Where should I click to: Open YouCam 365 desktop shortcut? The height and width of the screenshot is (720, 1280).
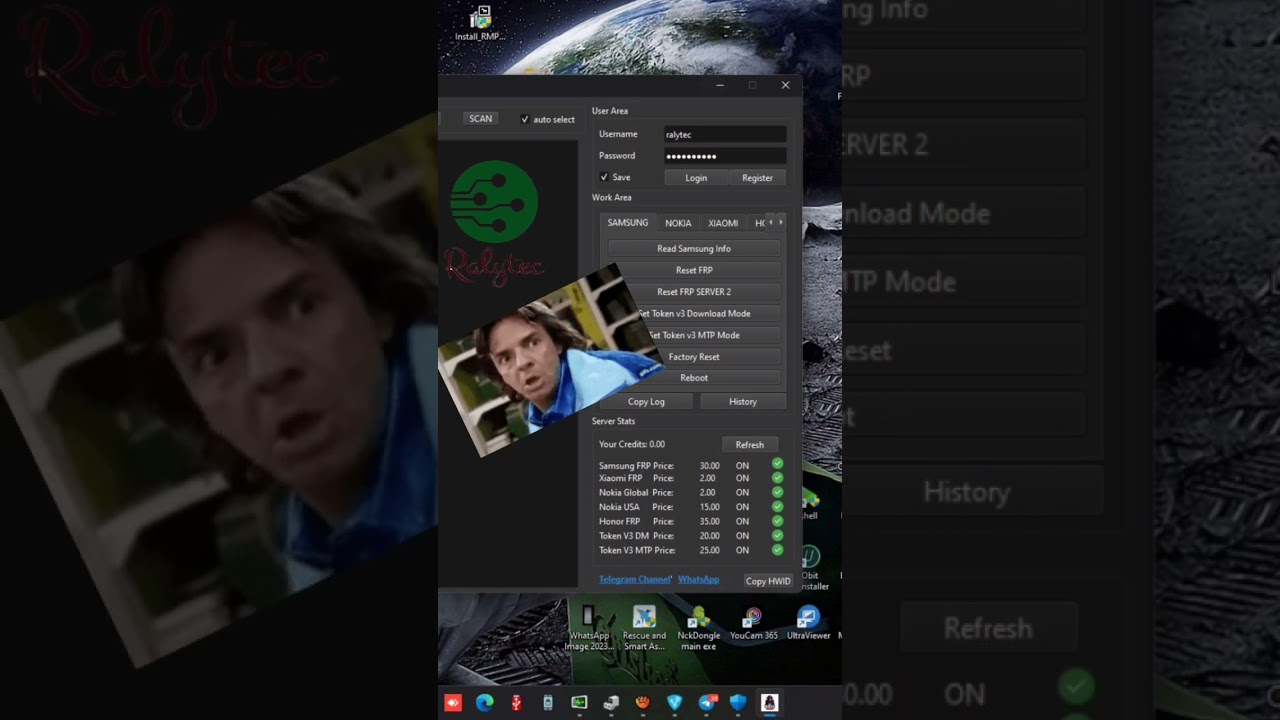(754, 623)
